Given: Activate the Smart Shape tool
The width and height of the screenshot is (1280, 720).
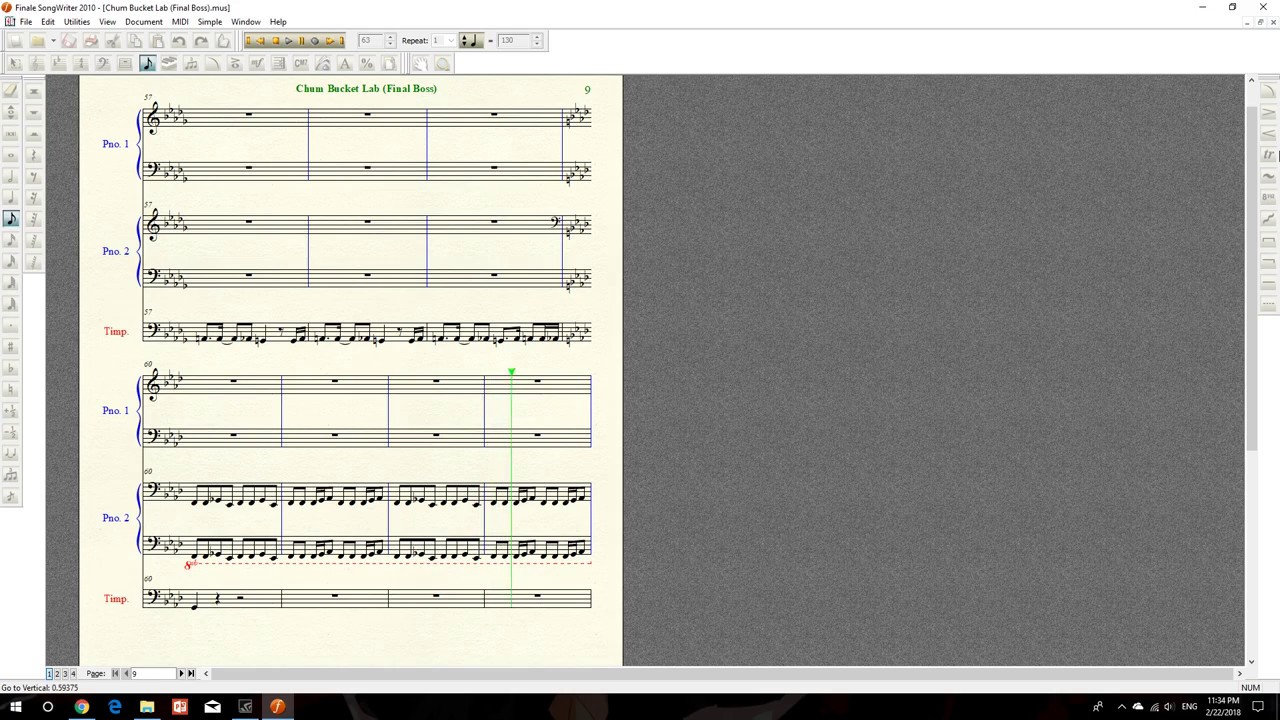Looking at the screenshot, I should point(213,64).
